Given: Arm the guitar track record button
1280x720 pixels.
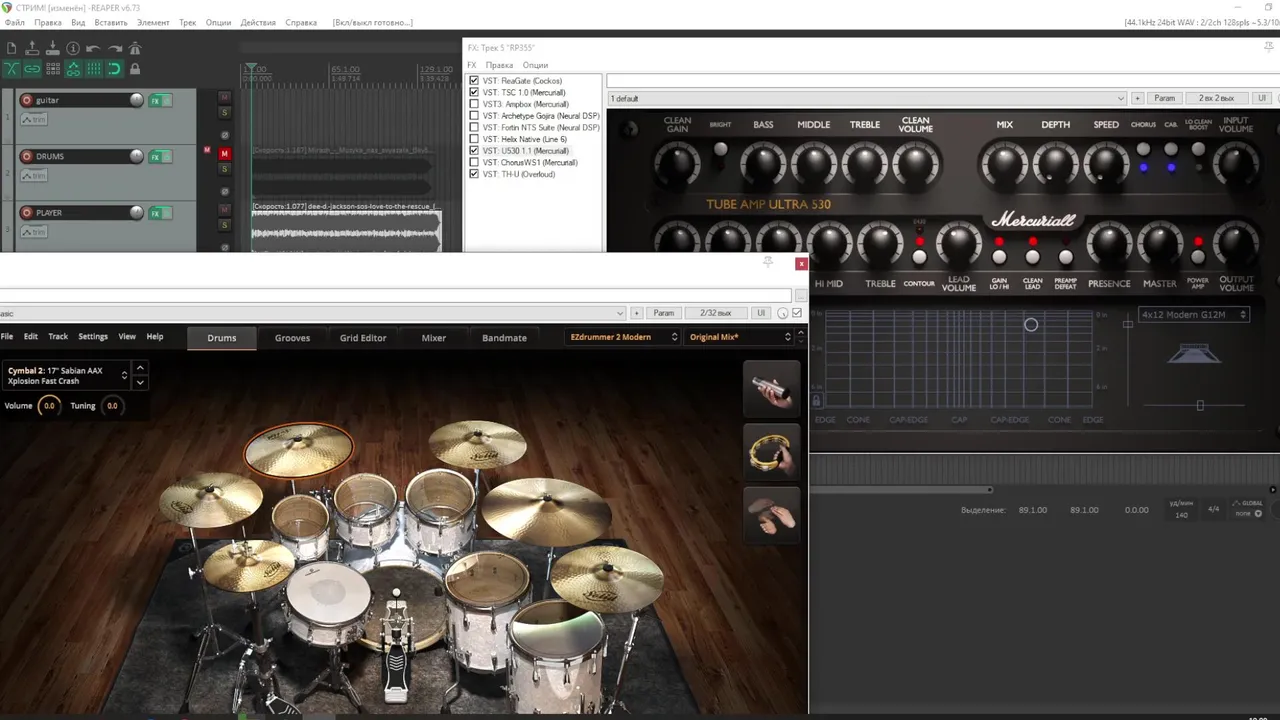Looking at the screenshot, I should point(25,100).
